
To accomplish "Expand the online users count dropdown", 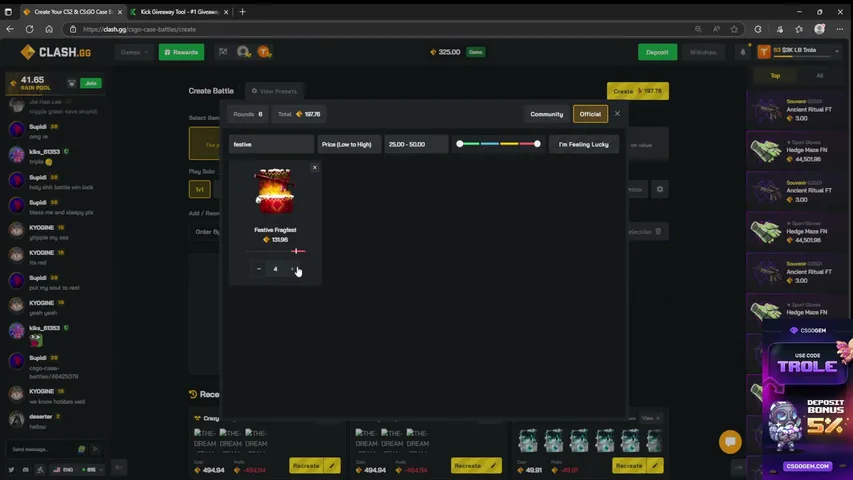I will [x=91, y=469].
